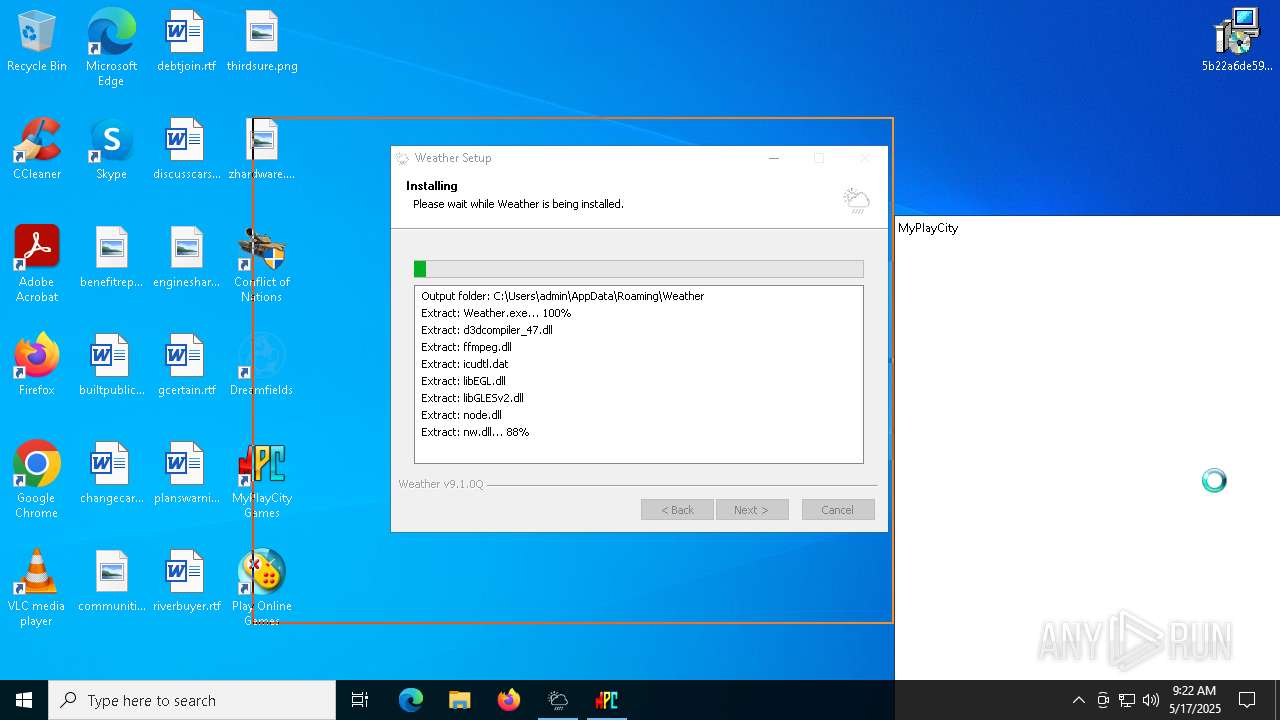Screen dimensions: 1280x720
Task: Open the Skype desktop shortcut
Action: [111, 149]
